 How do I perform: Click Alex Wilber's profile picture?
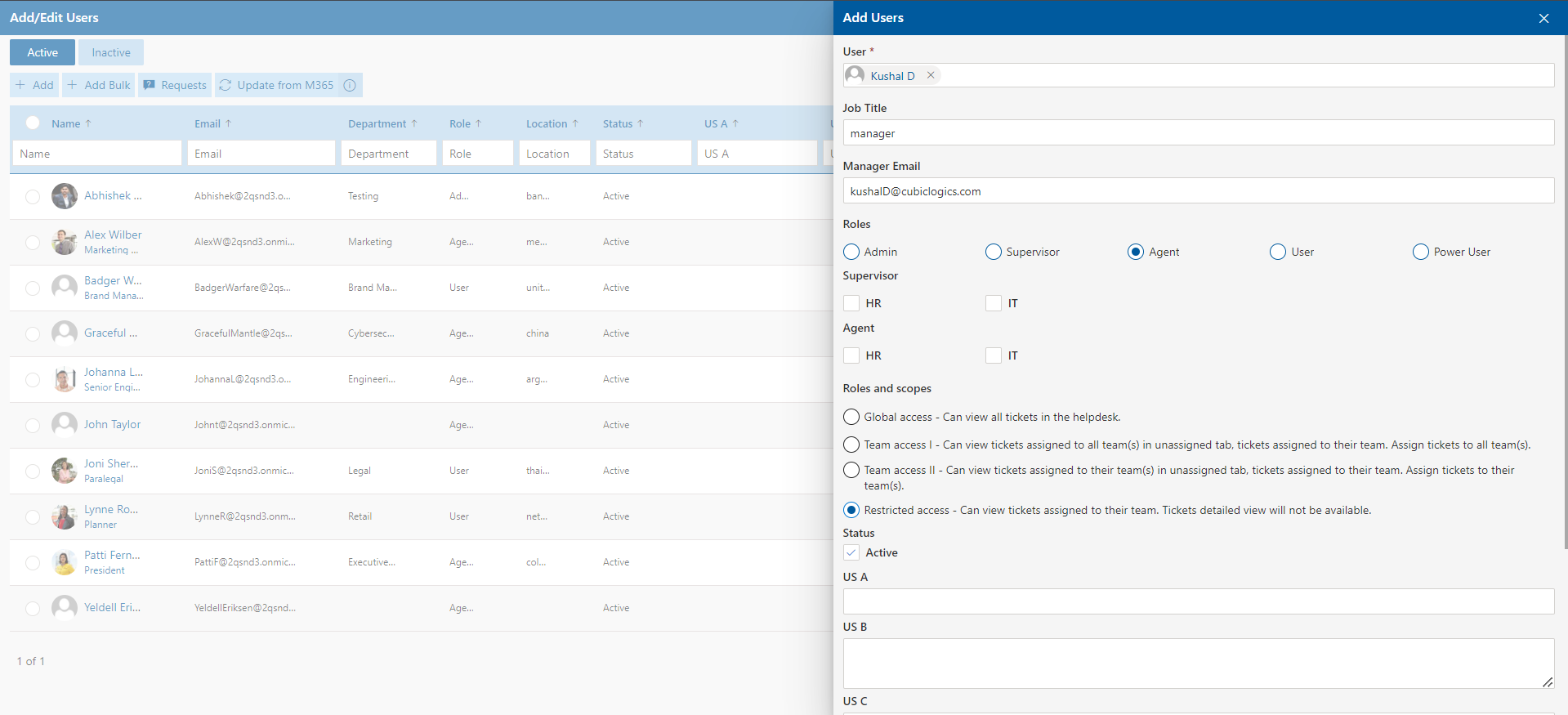click(x=65, y=242)
